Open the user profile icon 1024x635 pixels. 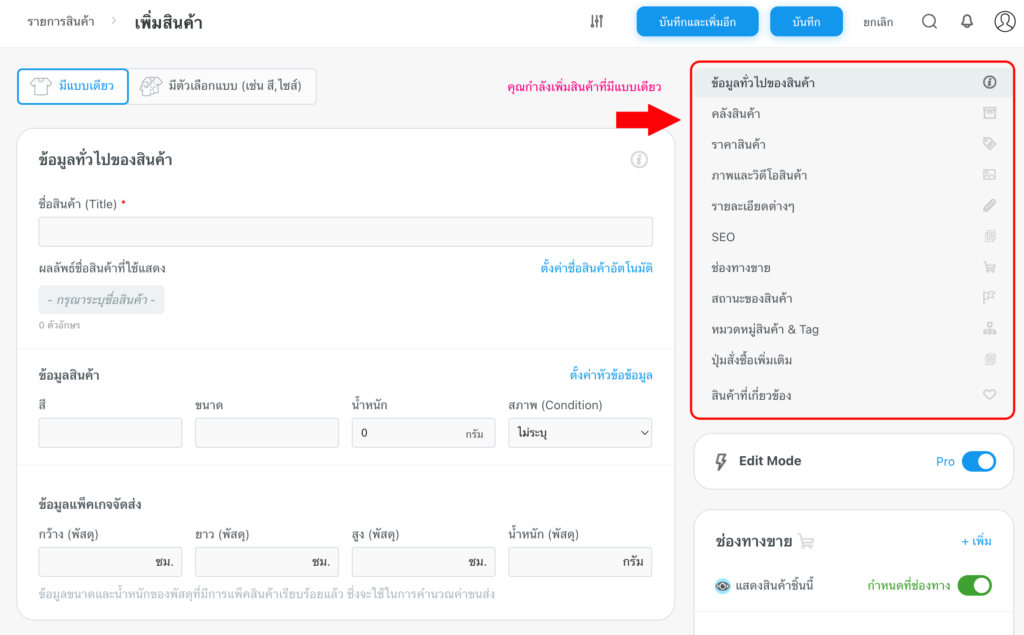pos(1005,21)
